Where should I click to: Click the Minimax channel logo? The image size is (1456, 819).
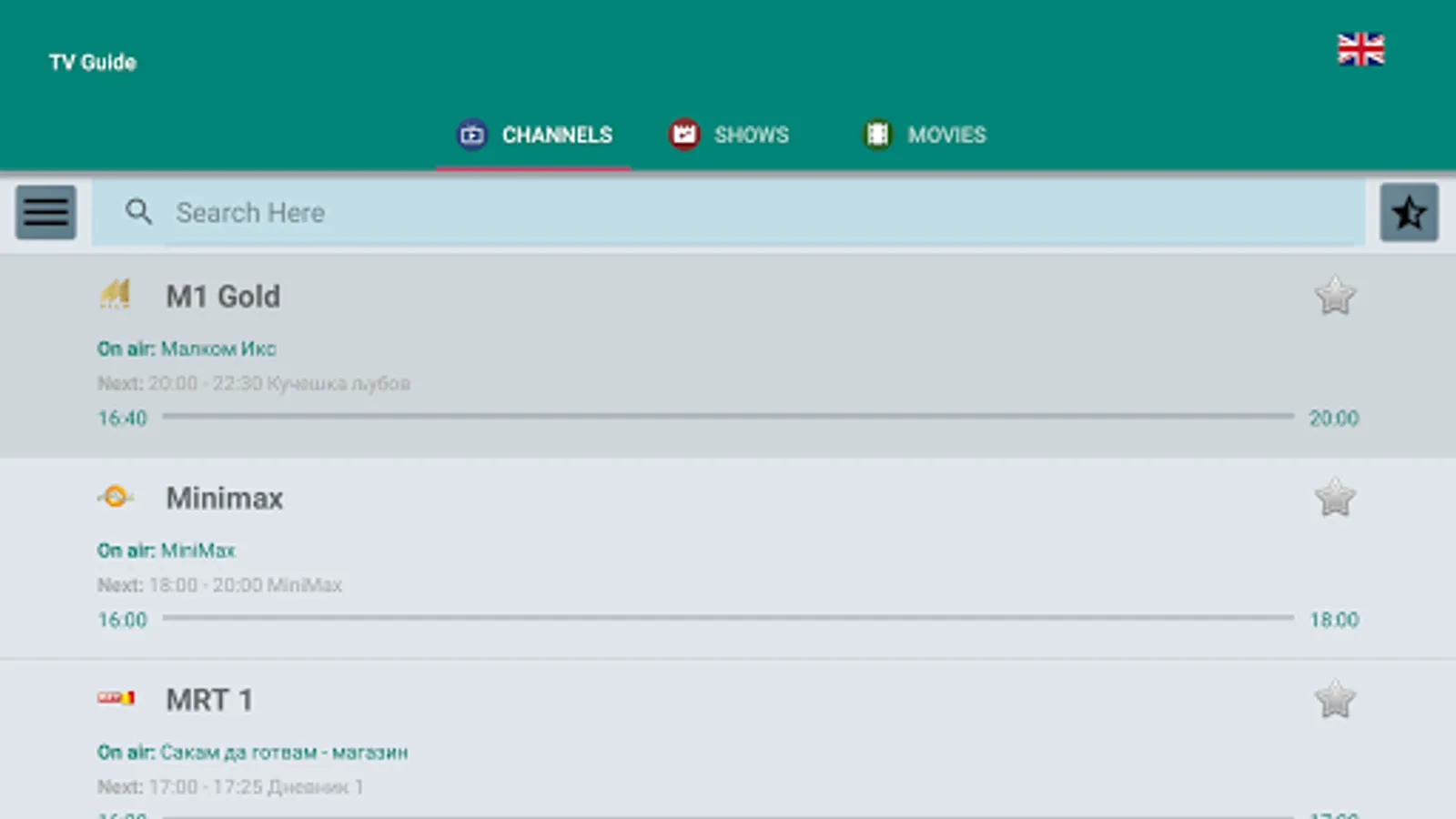tap(116, 497)
